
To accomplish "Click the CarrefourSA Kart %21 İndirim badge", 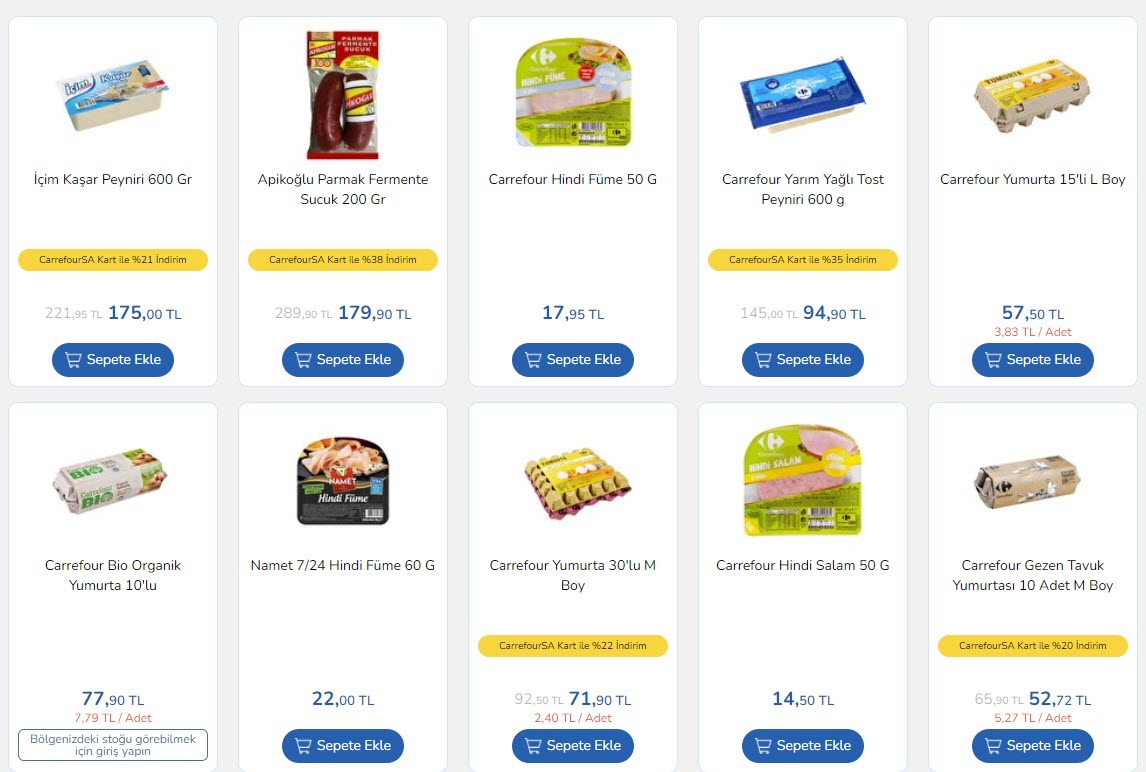I will 112,259.
